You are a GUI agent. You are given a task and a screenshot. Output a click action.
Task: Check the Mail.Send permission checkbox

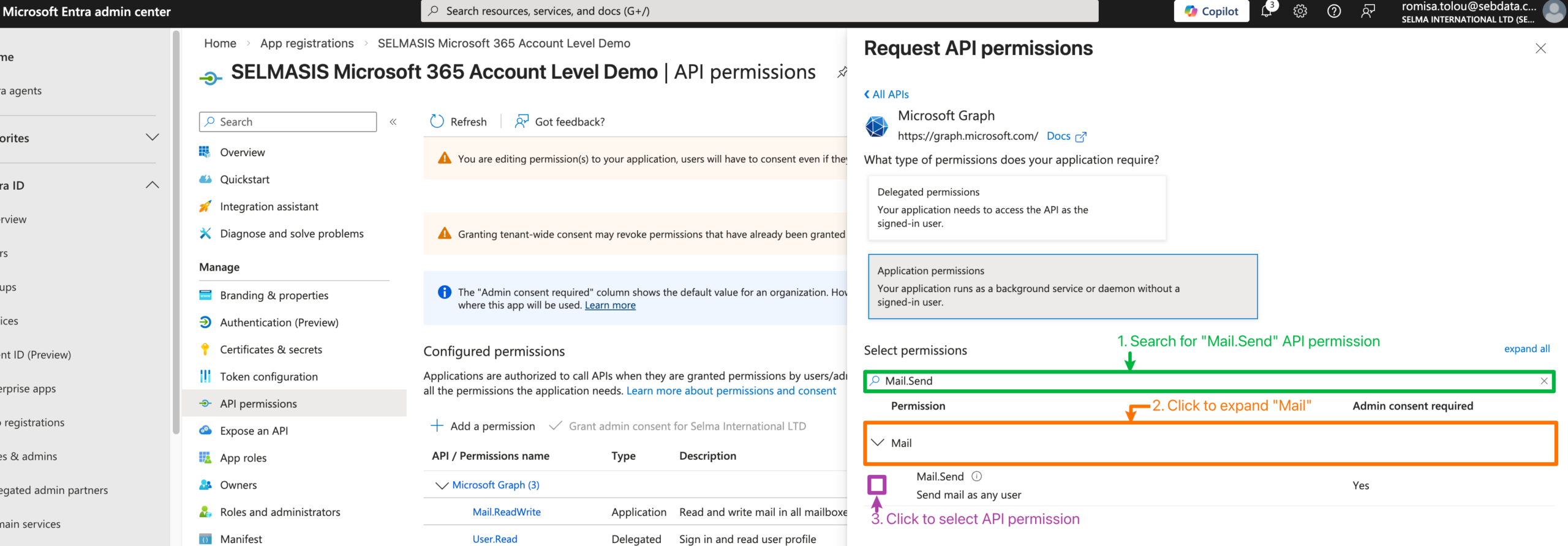(x=876, y=485)
